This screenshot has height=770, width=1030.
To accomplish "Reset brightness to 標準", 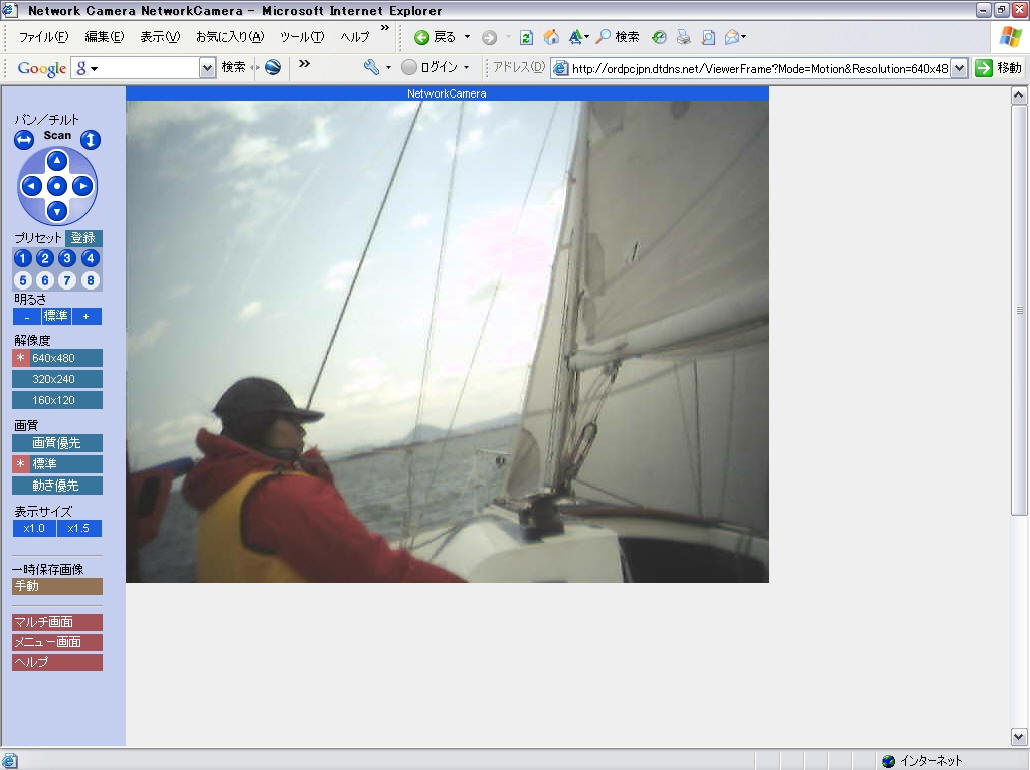I will (56, 317).
